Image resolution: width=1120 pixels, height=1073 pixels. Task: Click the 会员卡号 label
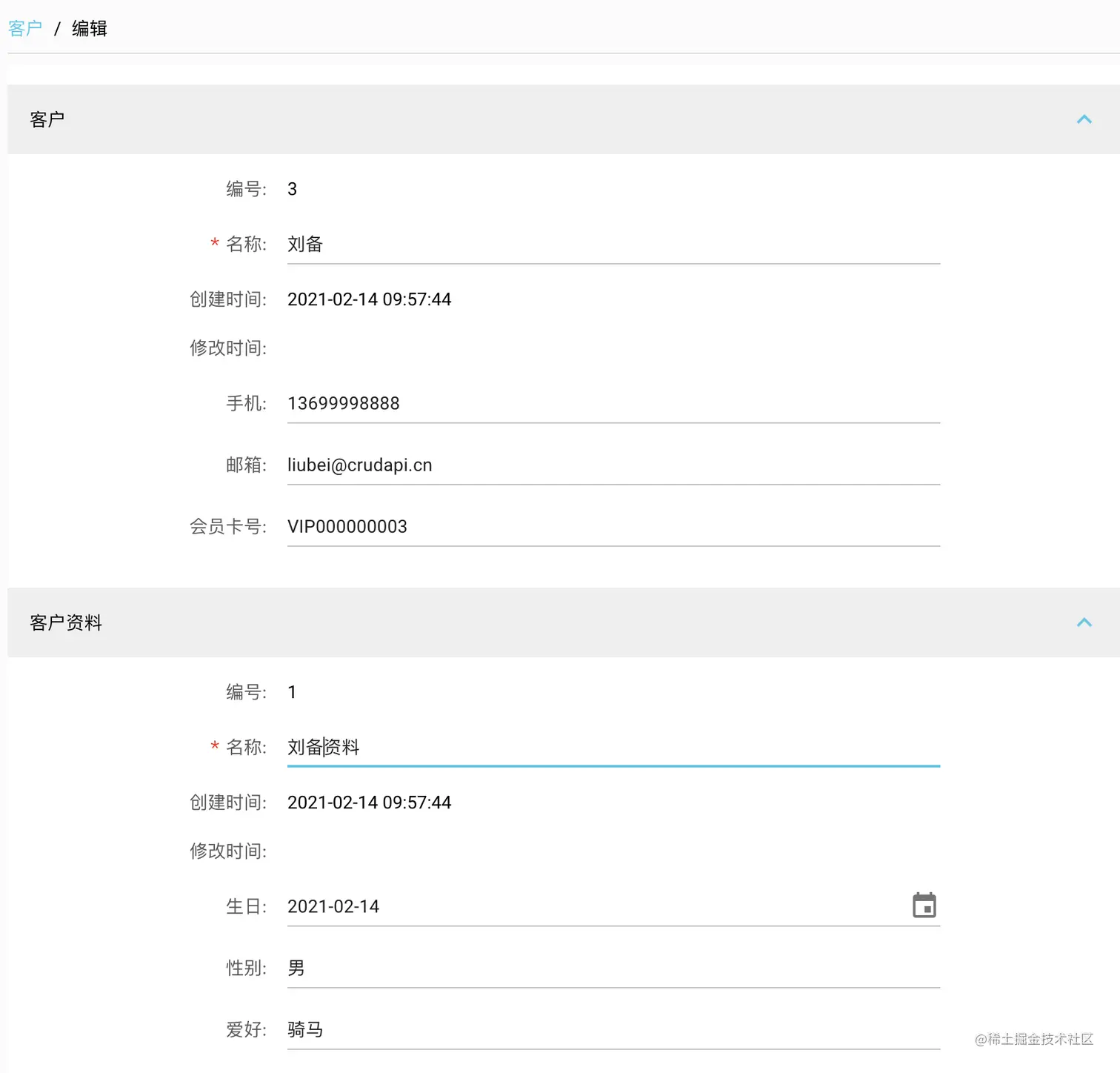tap(228, 527)
